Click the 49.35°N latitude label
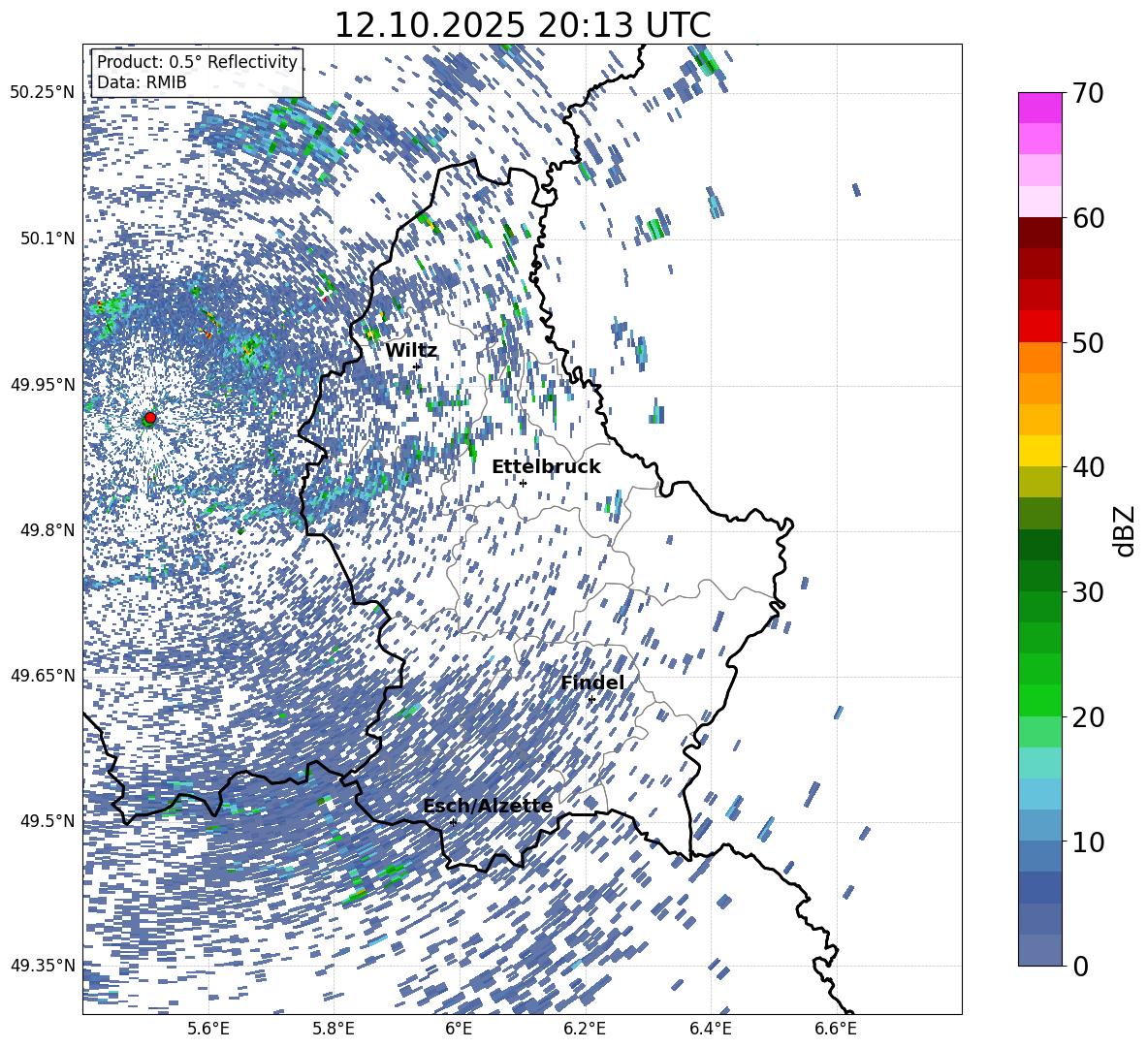 pos(42,966)
